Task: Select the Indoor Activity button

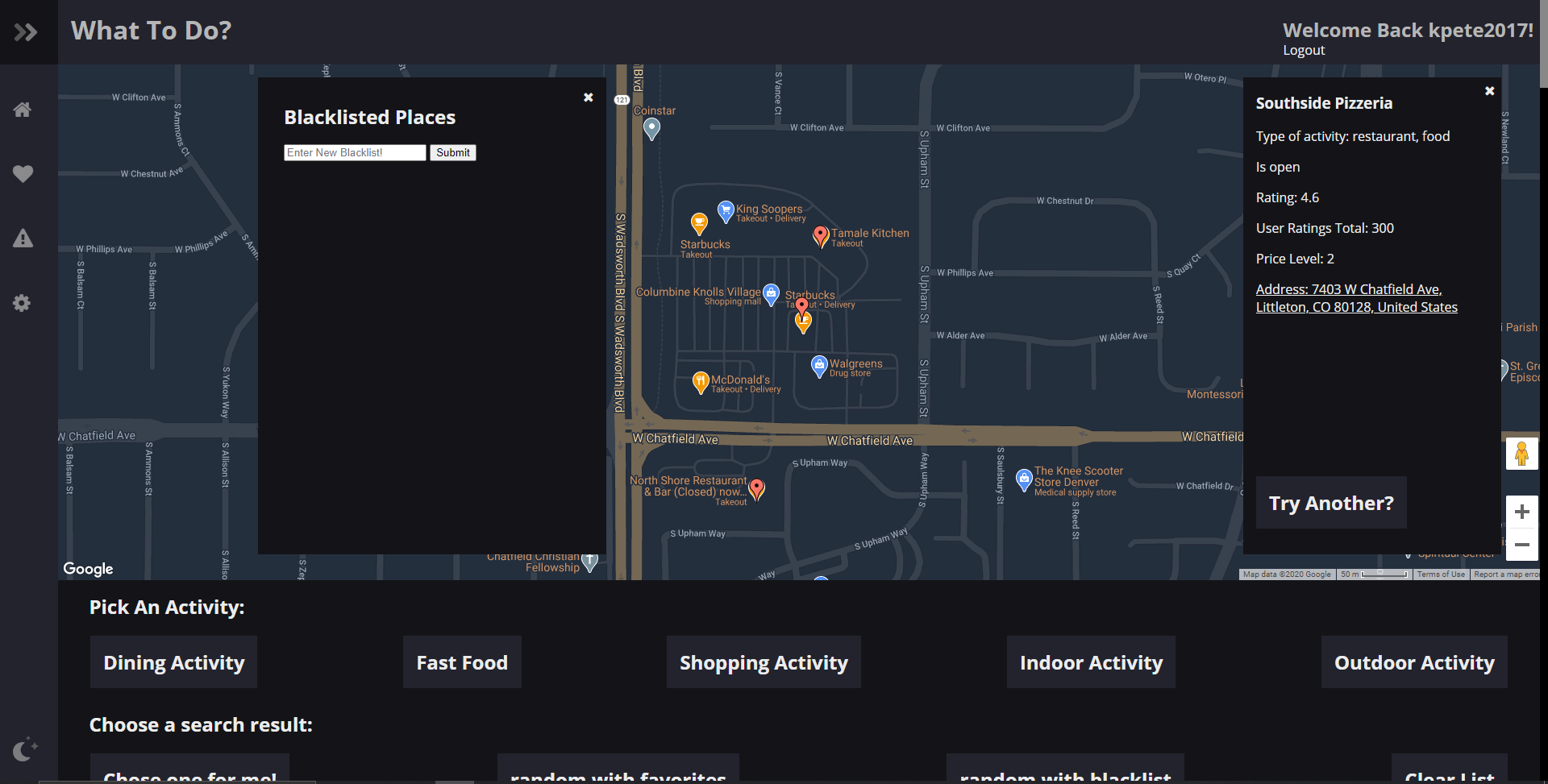Action: click(x=1091, y=662)
